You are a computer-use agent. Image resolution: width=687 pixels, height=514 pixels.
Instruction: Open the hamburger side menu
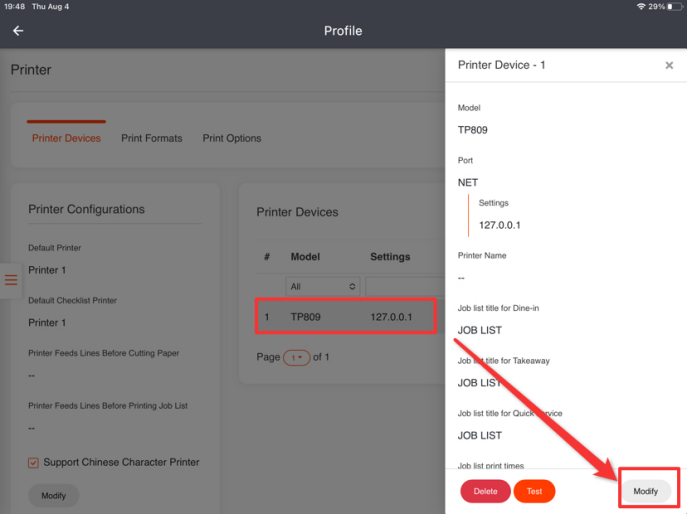tap(11, 280)
